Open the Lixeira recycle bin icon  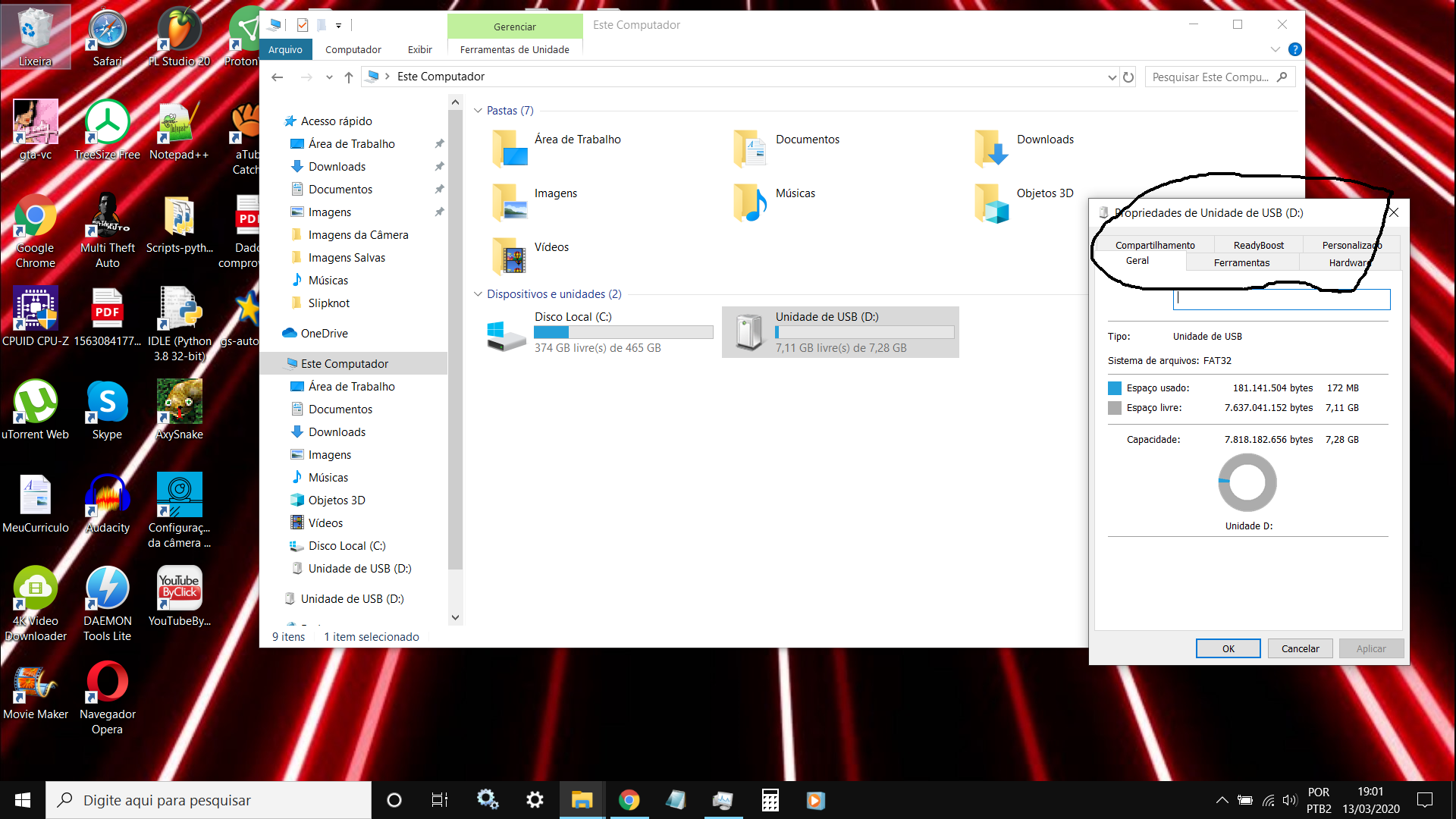click(36, 36)
